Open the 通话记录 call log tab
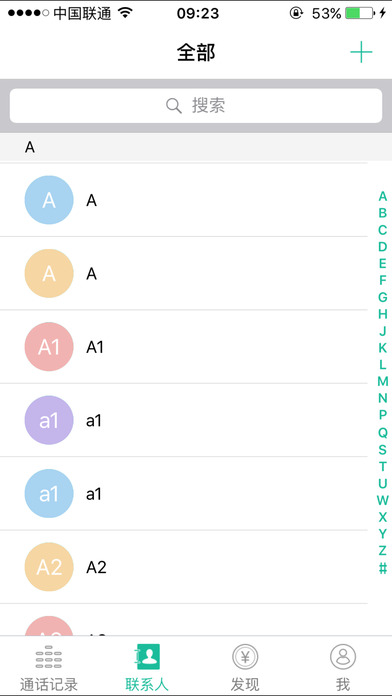Image resolution: width=392 pixels, height=696 pixels. 49,666
